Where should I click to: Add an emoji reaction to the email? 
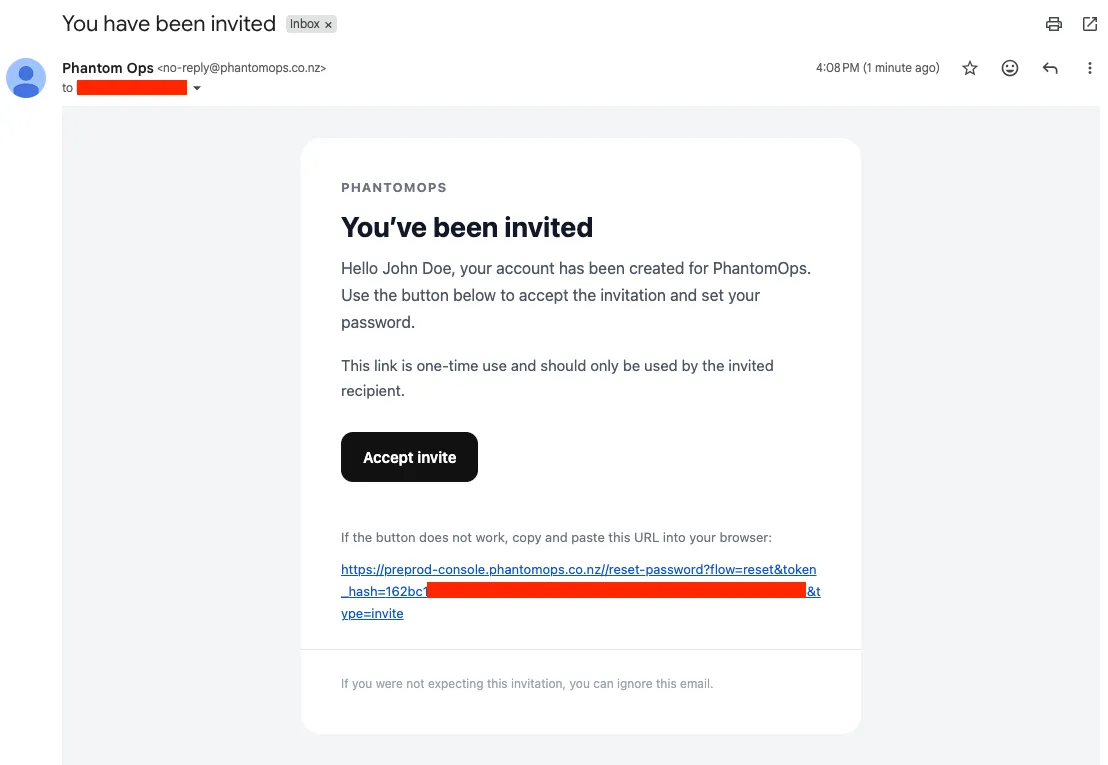point(1009,67)
